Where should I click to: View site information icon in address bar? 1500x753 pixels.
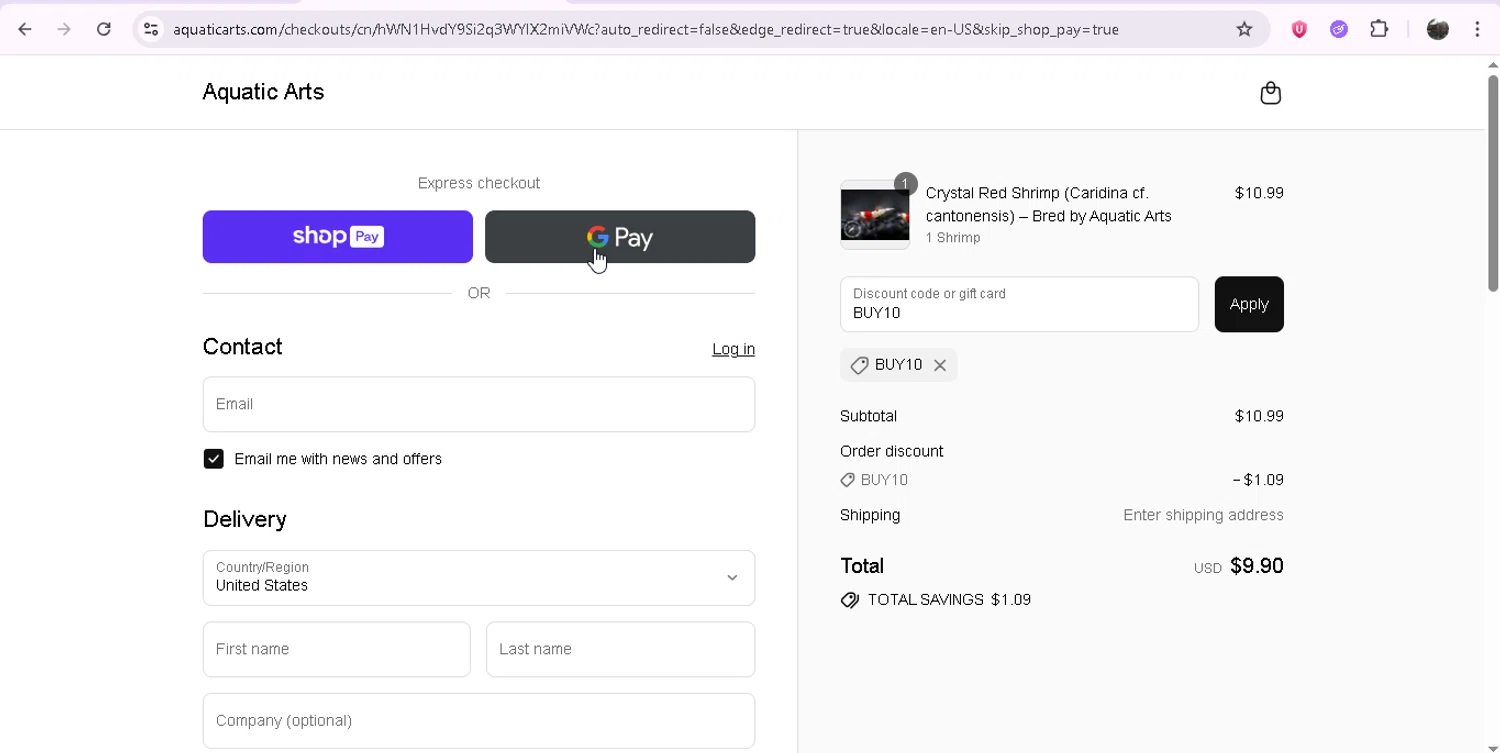(151, 29)
